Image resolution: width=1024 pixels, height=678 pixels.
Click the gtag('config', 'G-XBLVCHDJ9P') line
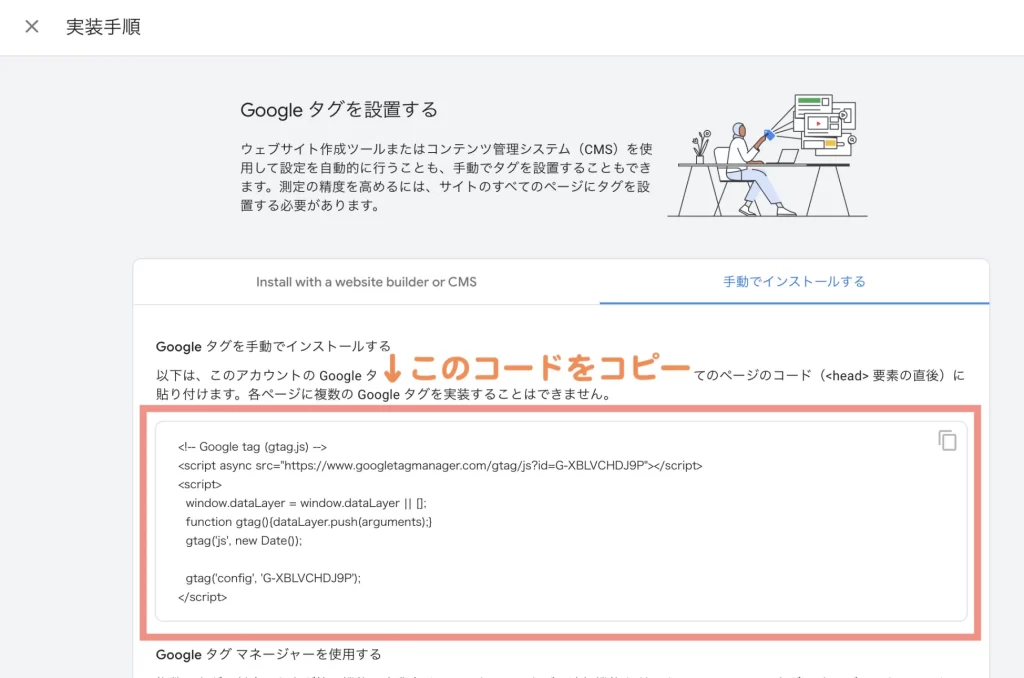tap(273, 578)
